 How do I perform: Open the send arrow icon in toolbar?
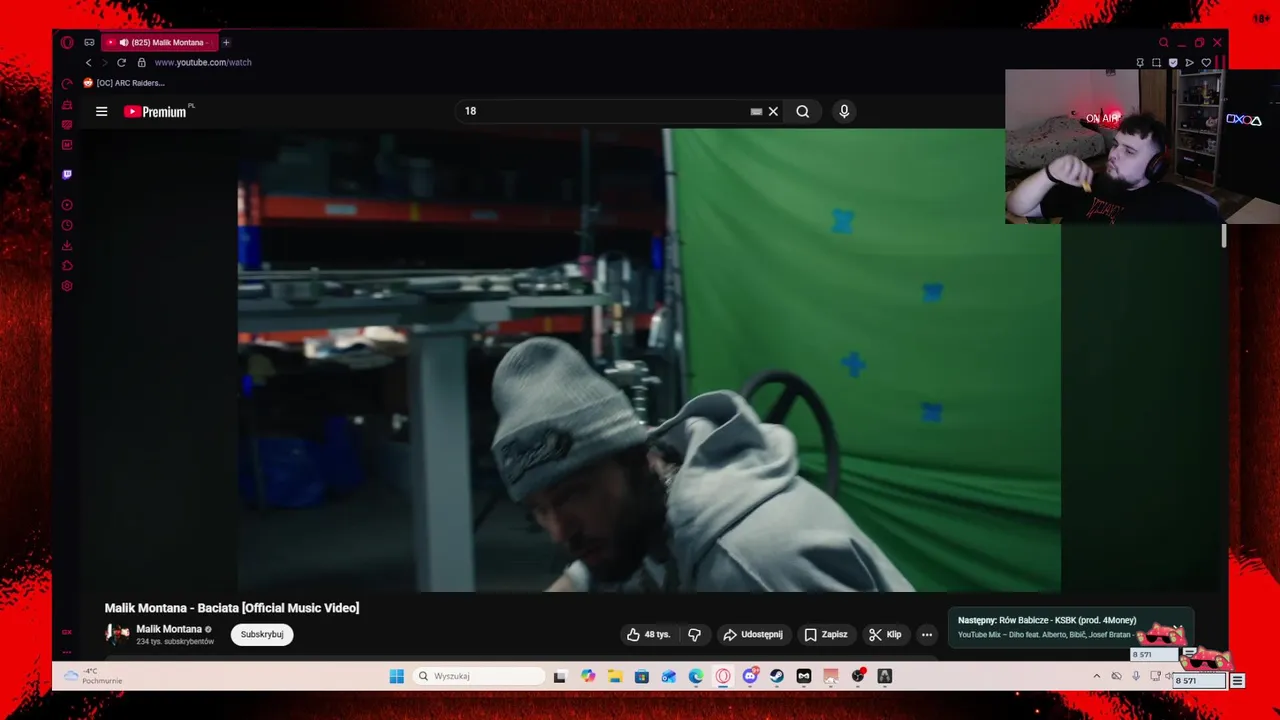click(1189, 62)
